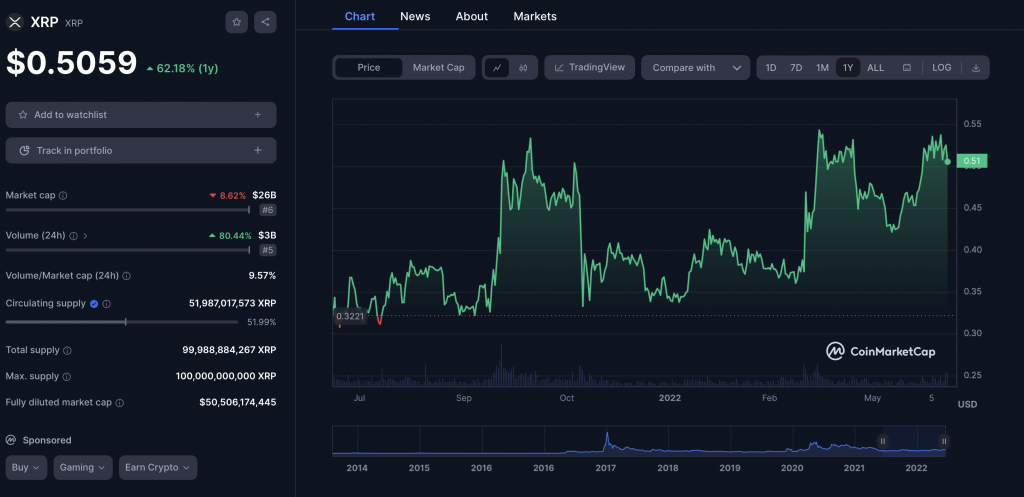This screenshot has width=1024, height=497.
Task: Set chart range to 1Y
Action: pos(848,67)
